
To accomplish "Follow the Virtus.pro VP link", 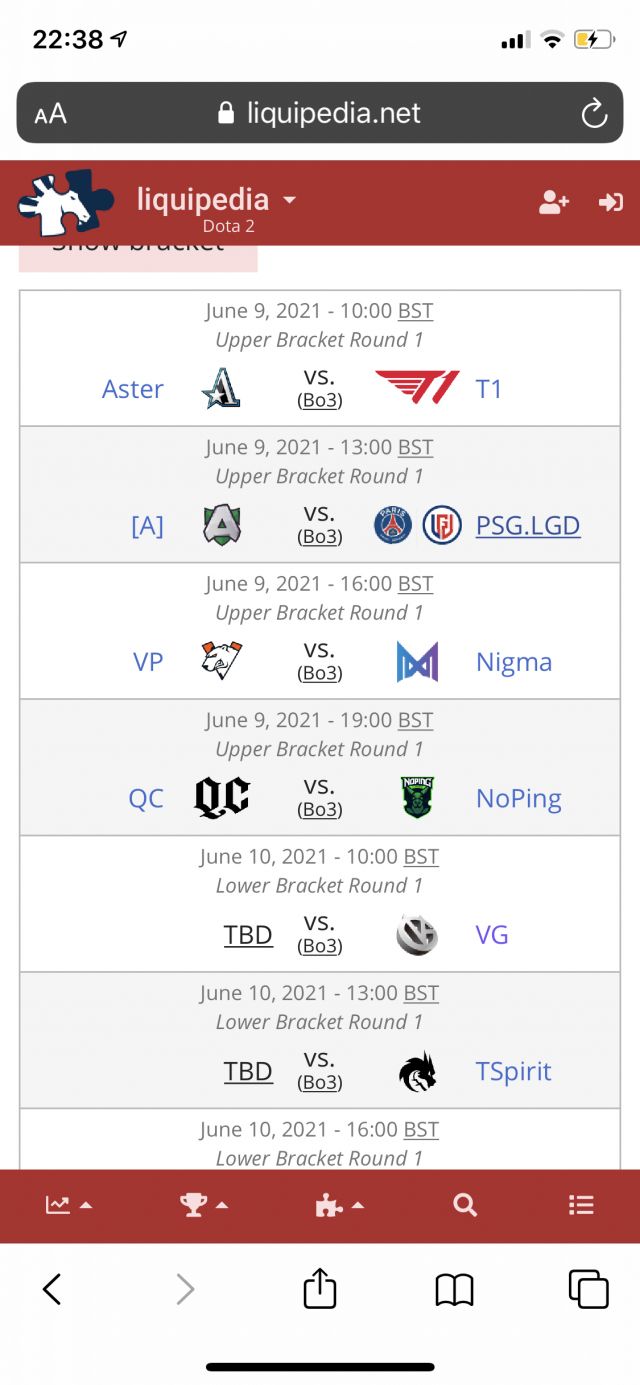I will coord(148,662).
